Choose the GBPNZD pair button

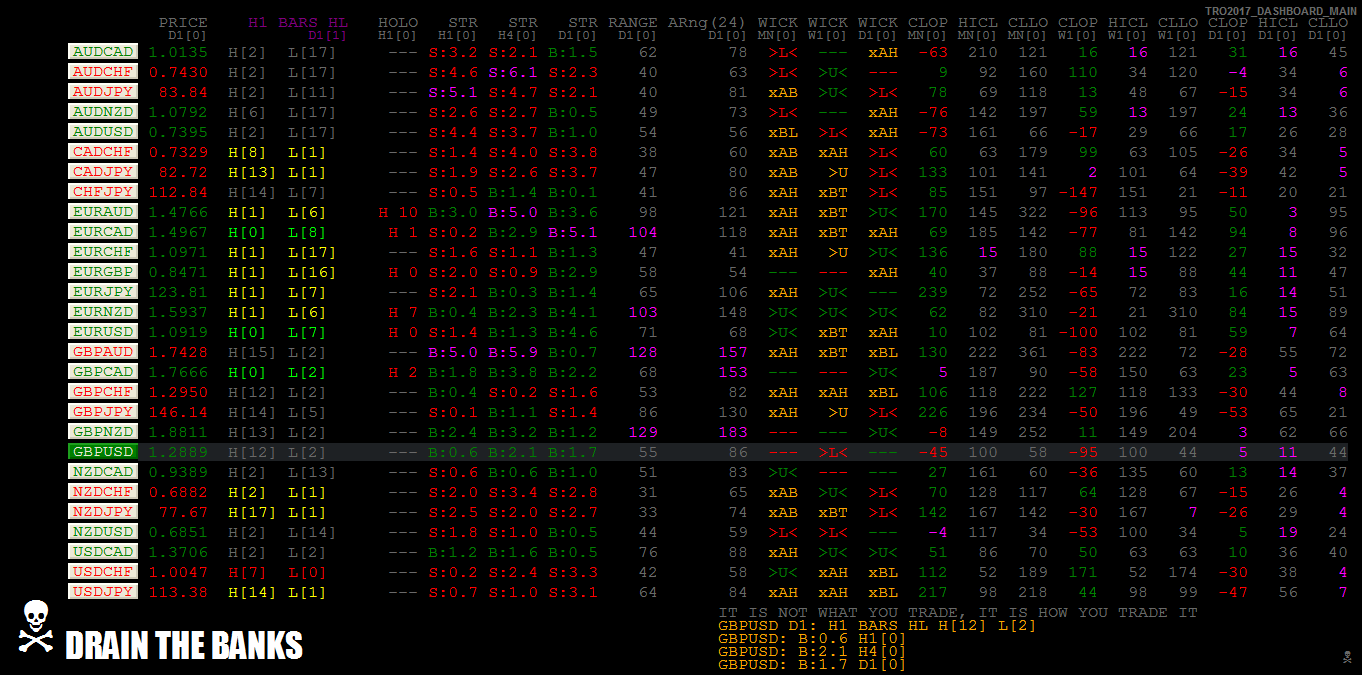coord(103,431)
